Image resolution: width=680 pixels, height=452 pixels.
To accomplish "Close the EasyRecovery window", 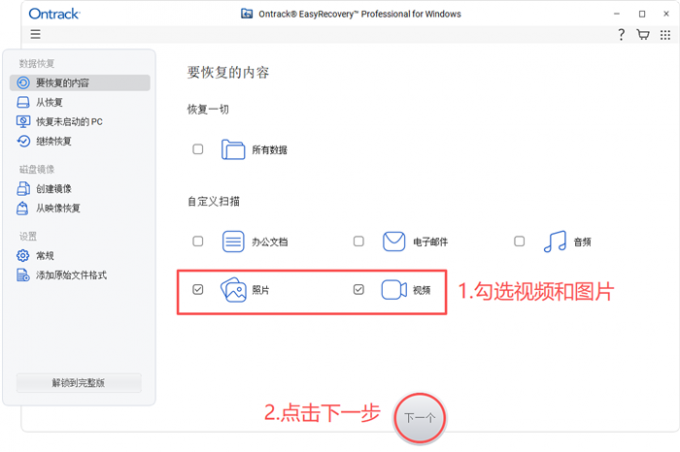I will pyautogui.click(x=666, y=14).
